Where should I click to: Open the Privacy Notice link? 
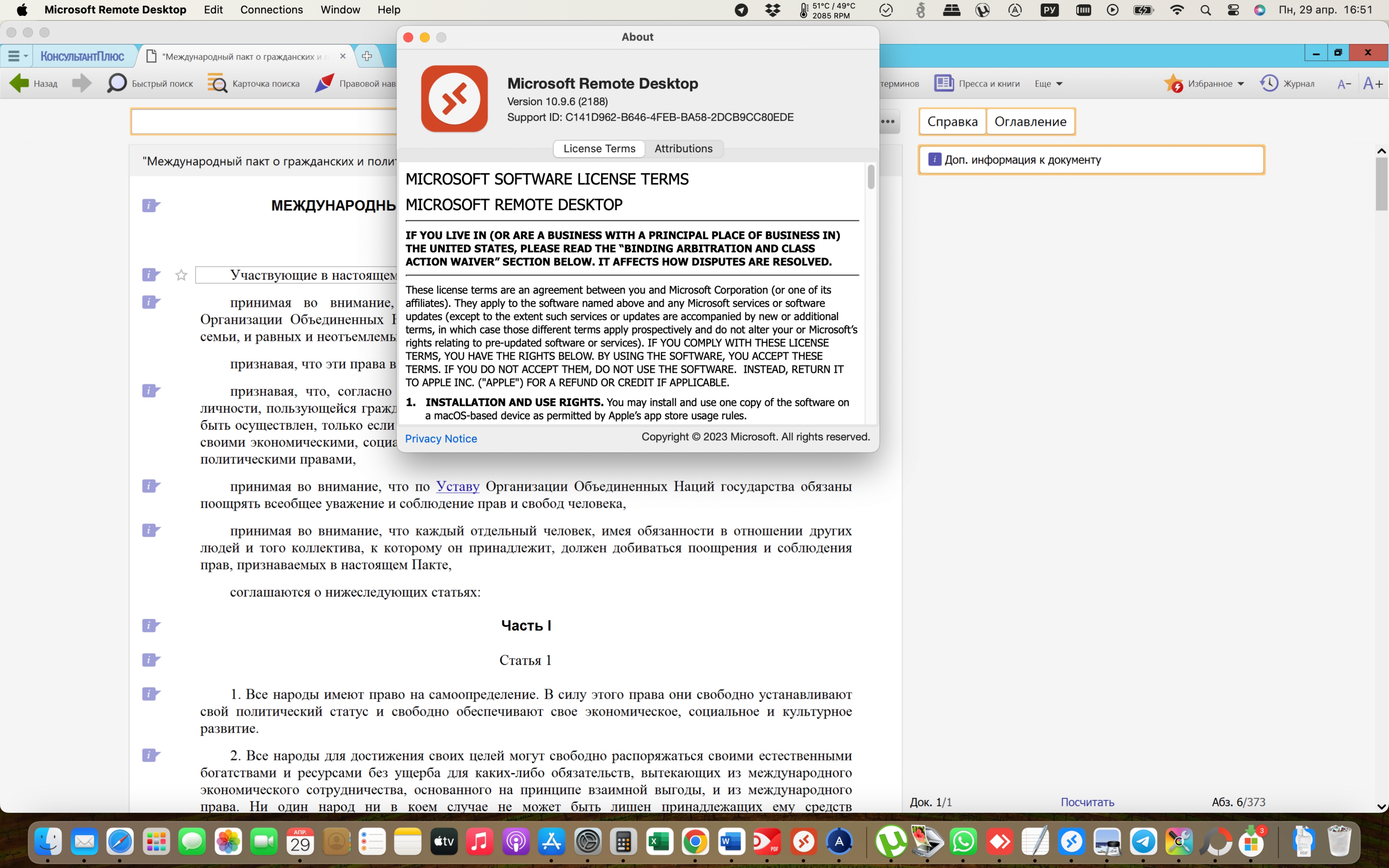441,439
